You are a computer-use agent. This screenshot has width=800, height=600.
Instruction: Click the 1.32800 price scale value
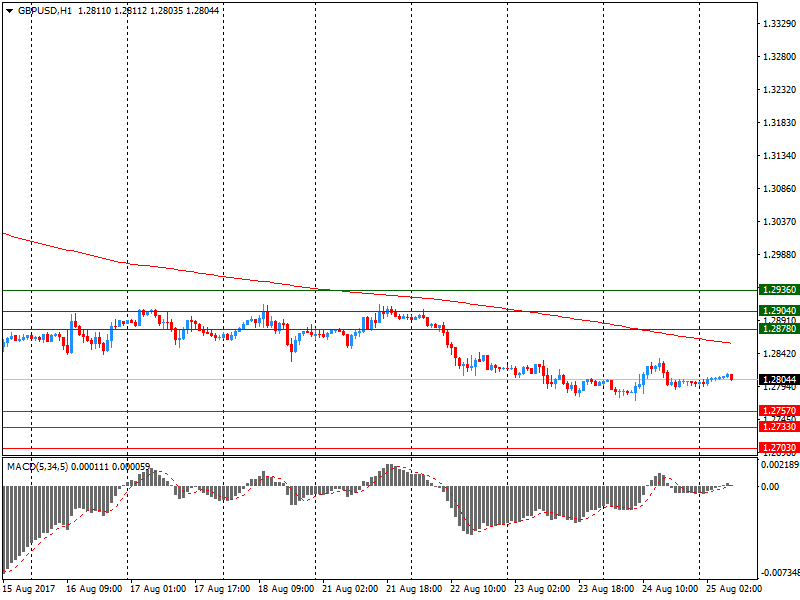[x=780, y=57]
